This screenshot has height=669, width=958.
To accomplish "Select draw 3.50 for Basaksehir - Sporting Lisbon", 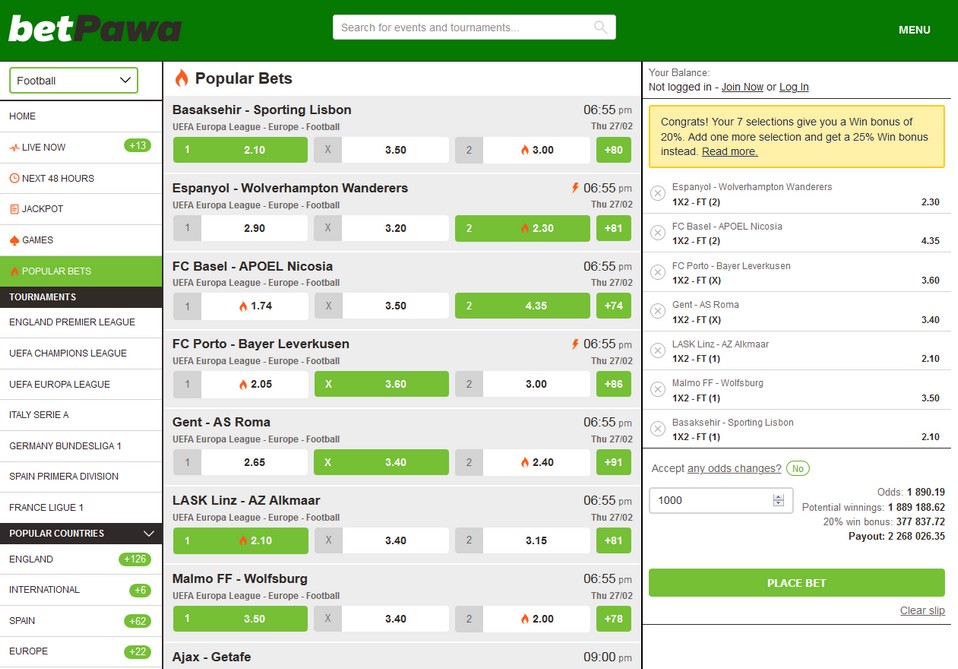I will point(381,150).
